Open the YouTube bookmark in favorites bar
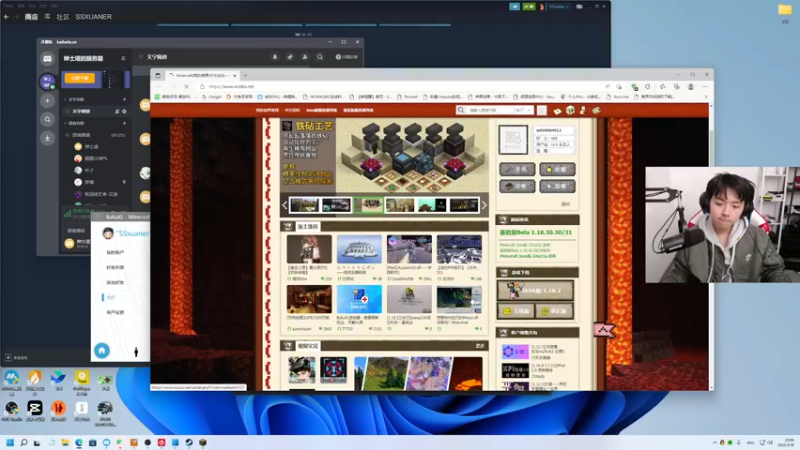The image size is (800, 450). [x=618, y=96]
